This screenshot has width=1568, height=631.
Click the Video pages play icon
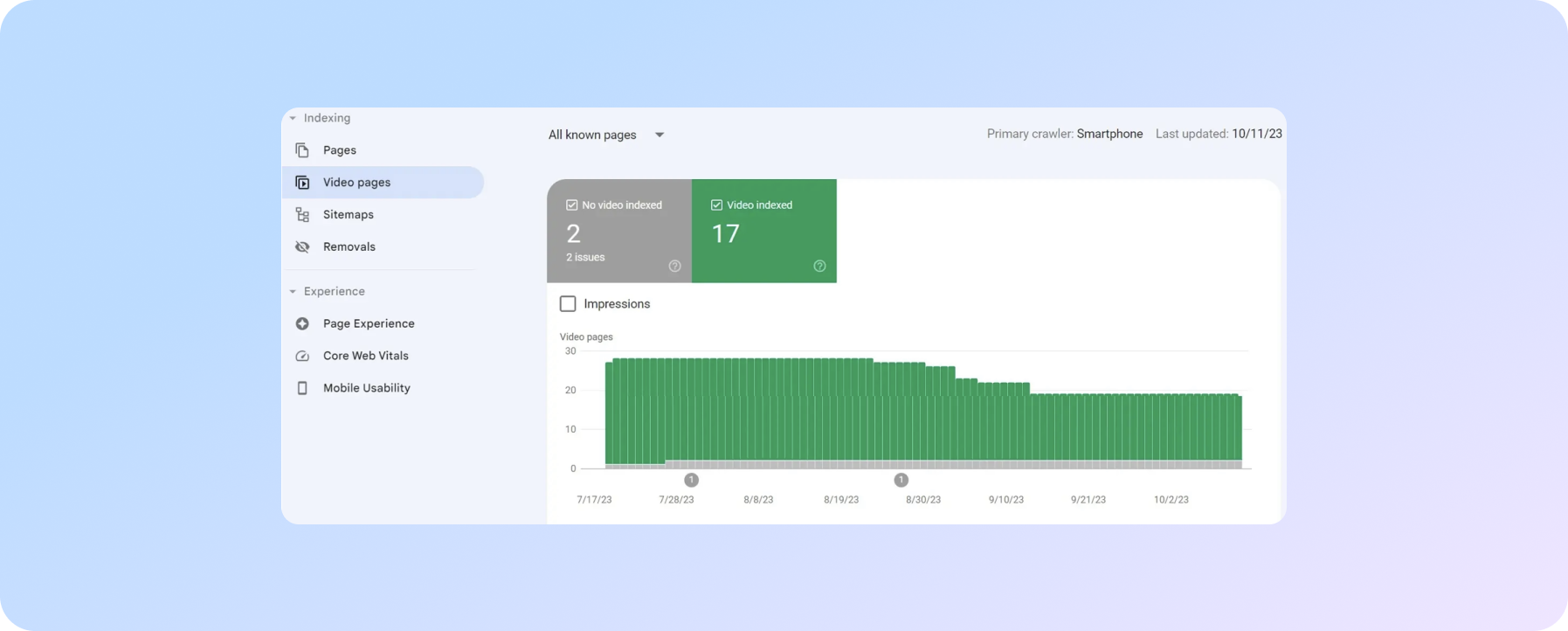[x=302, y=183]
